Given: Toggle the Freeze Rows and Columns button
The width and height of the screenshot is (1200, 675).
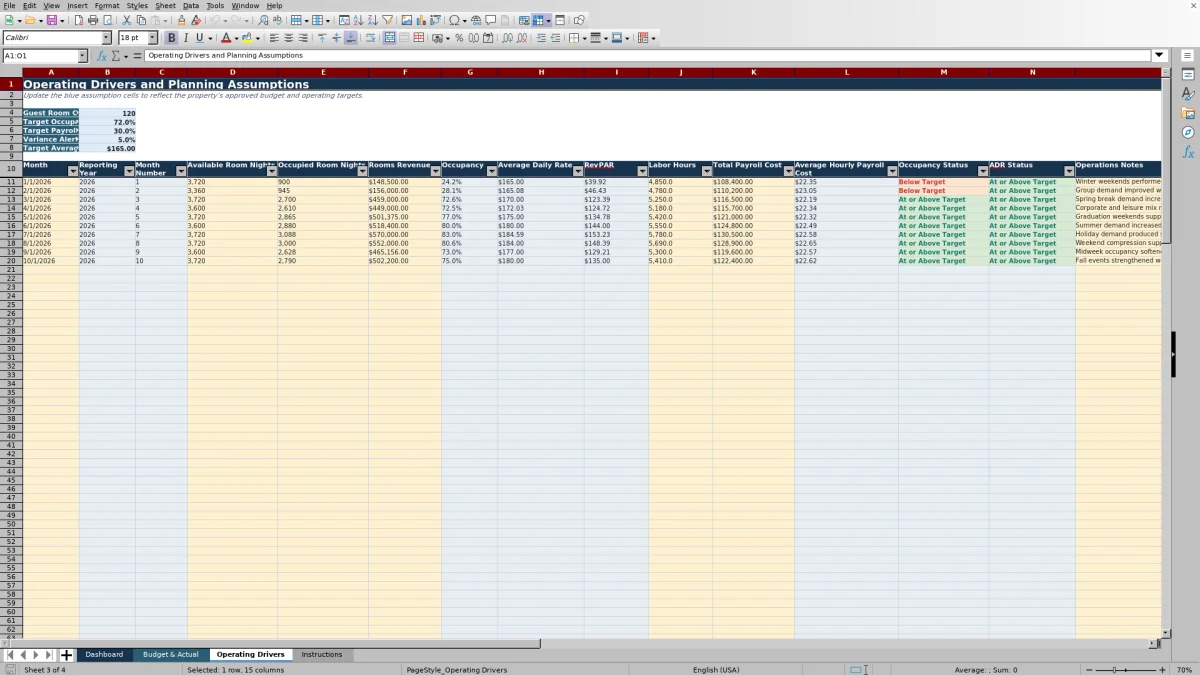Looking at the screenshot, I should pos(538,20).
